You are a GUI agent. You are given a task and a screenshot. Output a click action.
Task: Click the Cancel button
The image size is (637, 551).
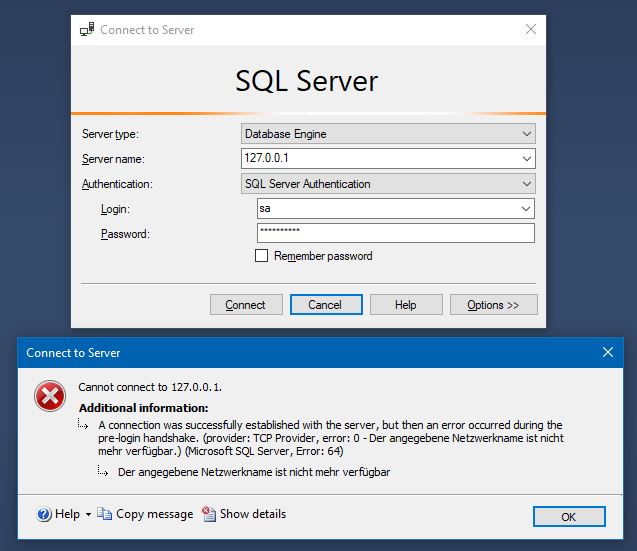pos(326,304)
